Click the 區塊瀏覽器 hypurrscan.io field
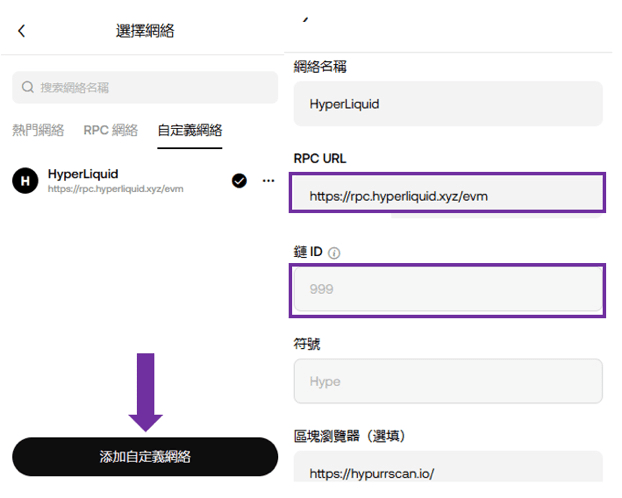Image resolution: width=622 pixels, height=498 pixels. [448, 467]
